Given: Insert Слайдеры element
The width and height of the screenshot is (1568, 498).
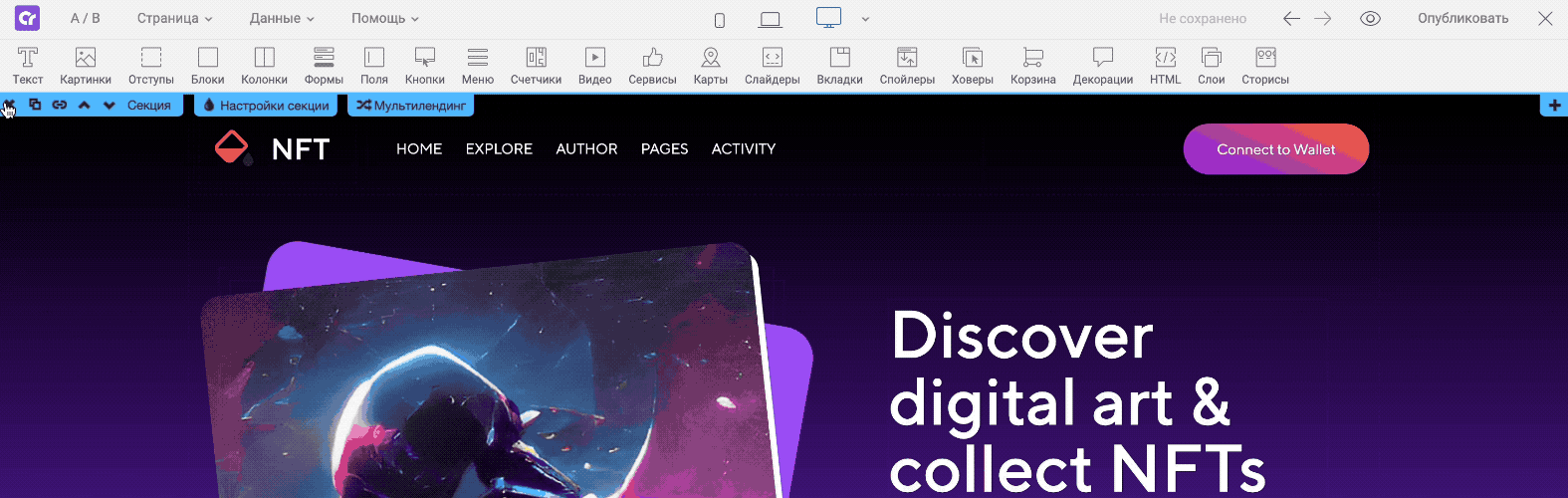Looking at the screenshot, I should tap(773, 66).
